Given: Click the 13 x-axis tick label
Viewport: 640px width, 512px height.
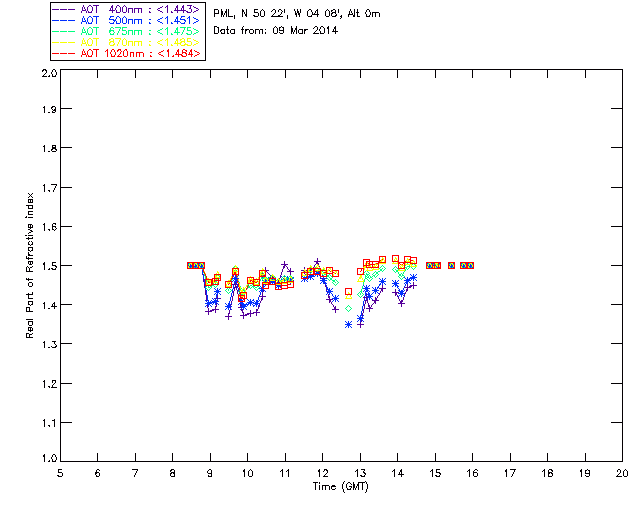Looking at the screenshot, I should click(360, 473).
